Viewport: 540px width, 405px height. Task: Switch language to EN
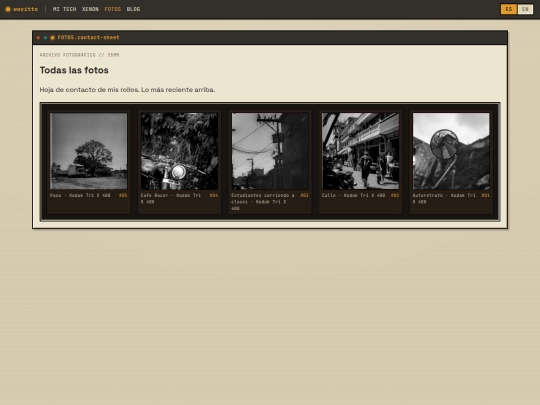point(525,9)
